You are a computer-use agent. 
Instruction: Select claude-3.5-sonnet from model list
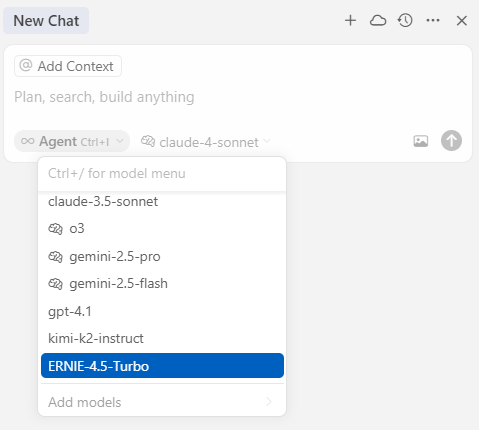(162, 201)
